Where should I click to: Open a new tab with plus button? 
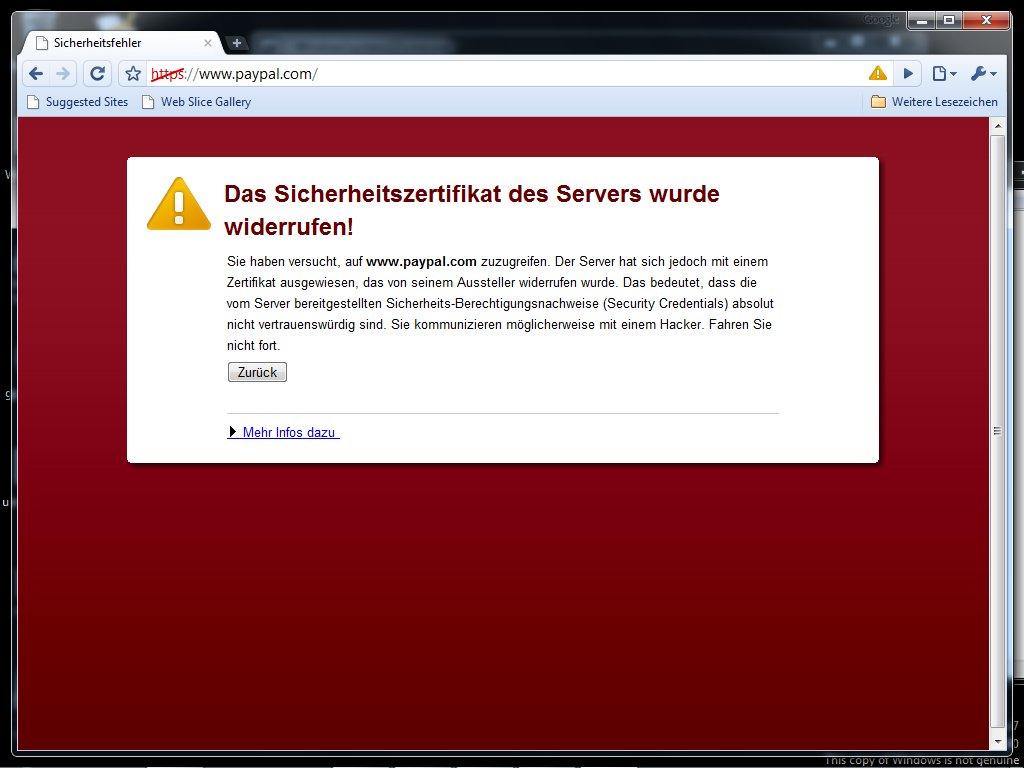point(236,43)
